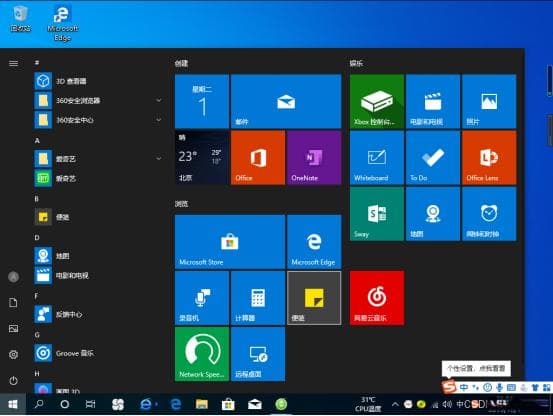
Task: Open the 电影和电视 tile in 娱乐 group
Action: (433, 102)
